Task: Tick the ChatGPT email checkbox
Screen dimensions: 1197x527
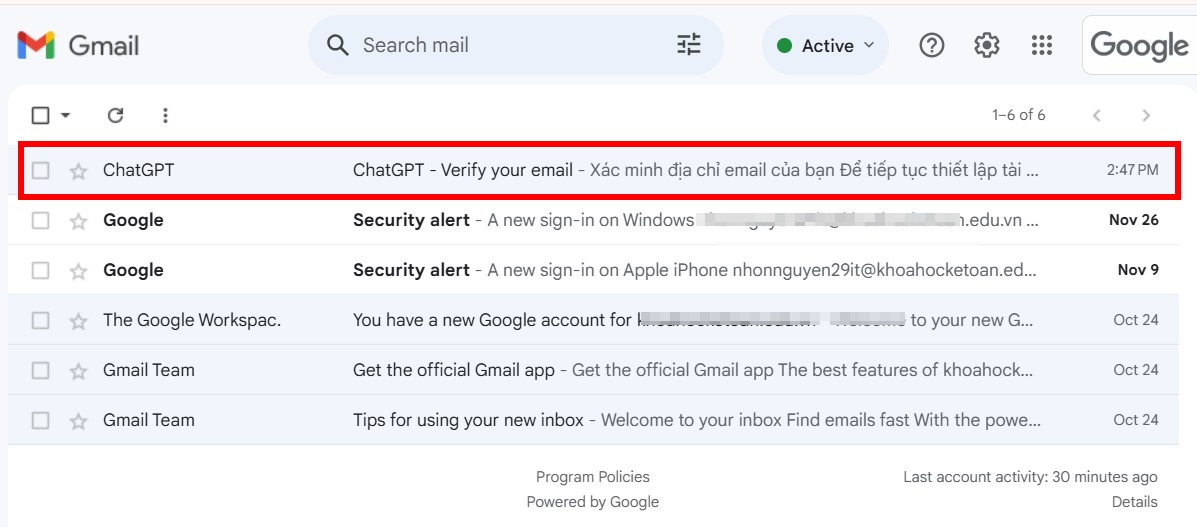Action: pyautogui.click(x=40, y=171)
